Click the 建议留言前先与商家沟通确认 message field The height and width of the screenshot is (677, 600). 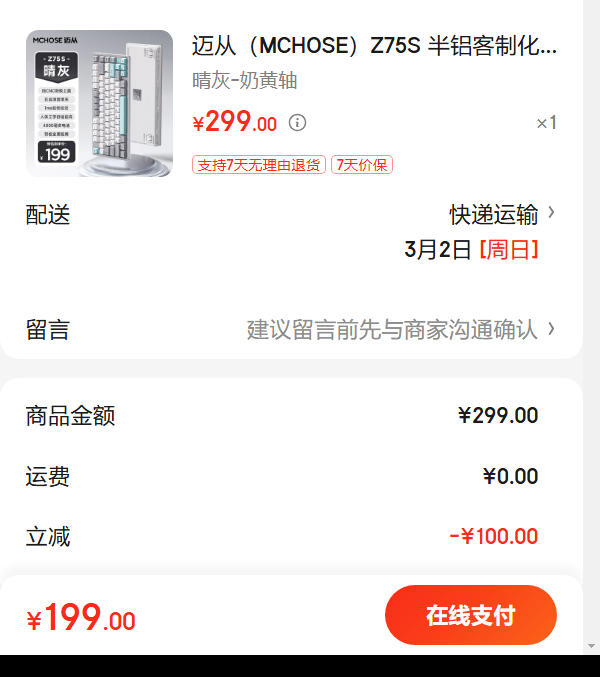click(x=392, y=330)
